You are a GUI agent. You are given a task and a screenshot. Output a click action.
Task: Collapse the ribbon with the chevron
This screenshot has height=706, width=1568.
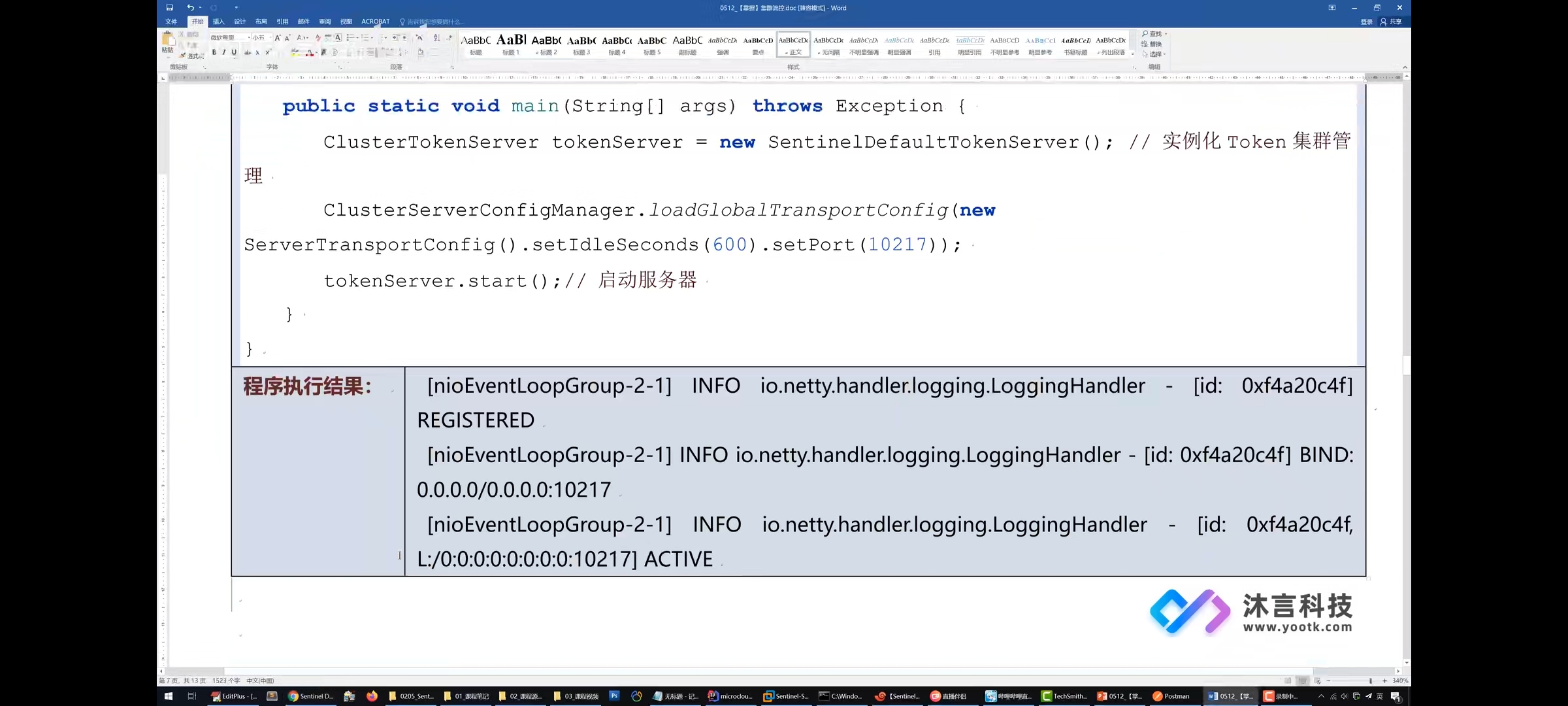point(1405,67)
